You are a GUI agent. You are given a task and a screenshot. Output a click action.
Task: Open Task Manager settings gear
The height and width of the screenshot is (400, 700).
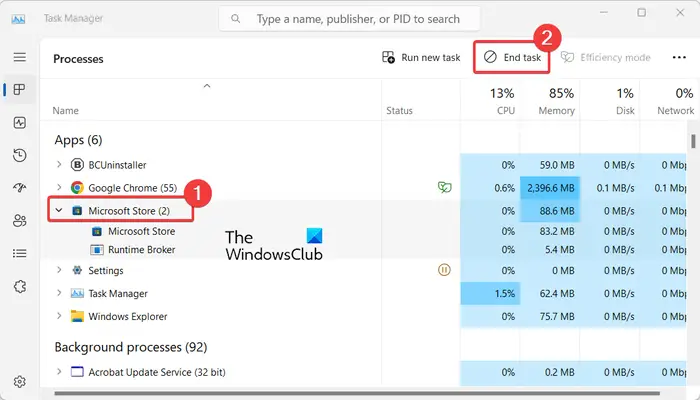(x=20, y=382)
